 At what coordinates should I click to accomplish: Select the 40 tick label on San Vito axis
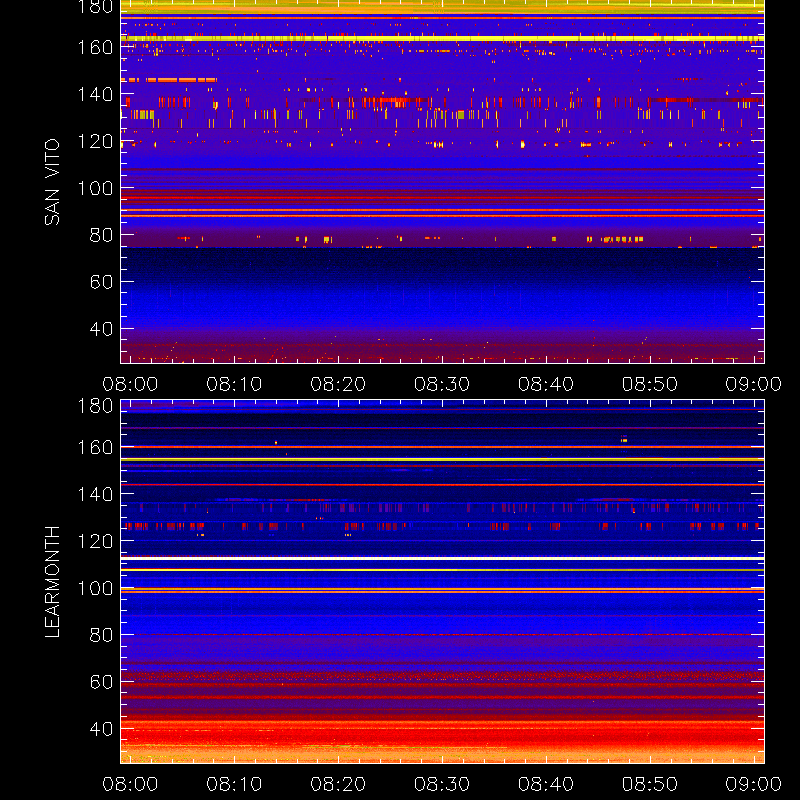coord(101,329)
